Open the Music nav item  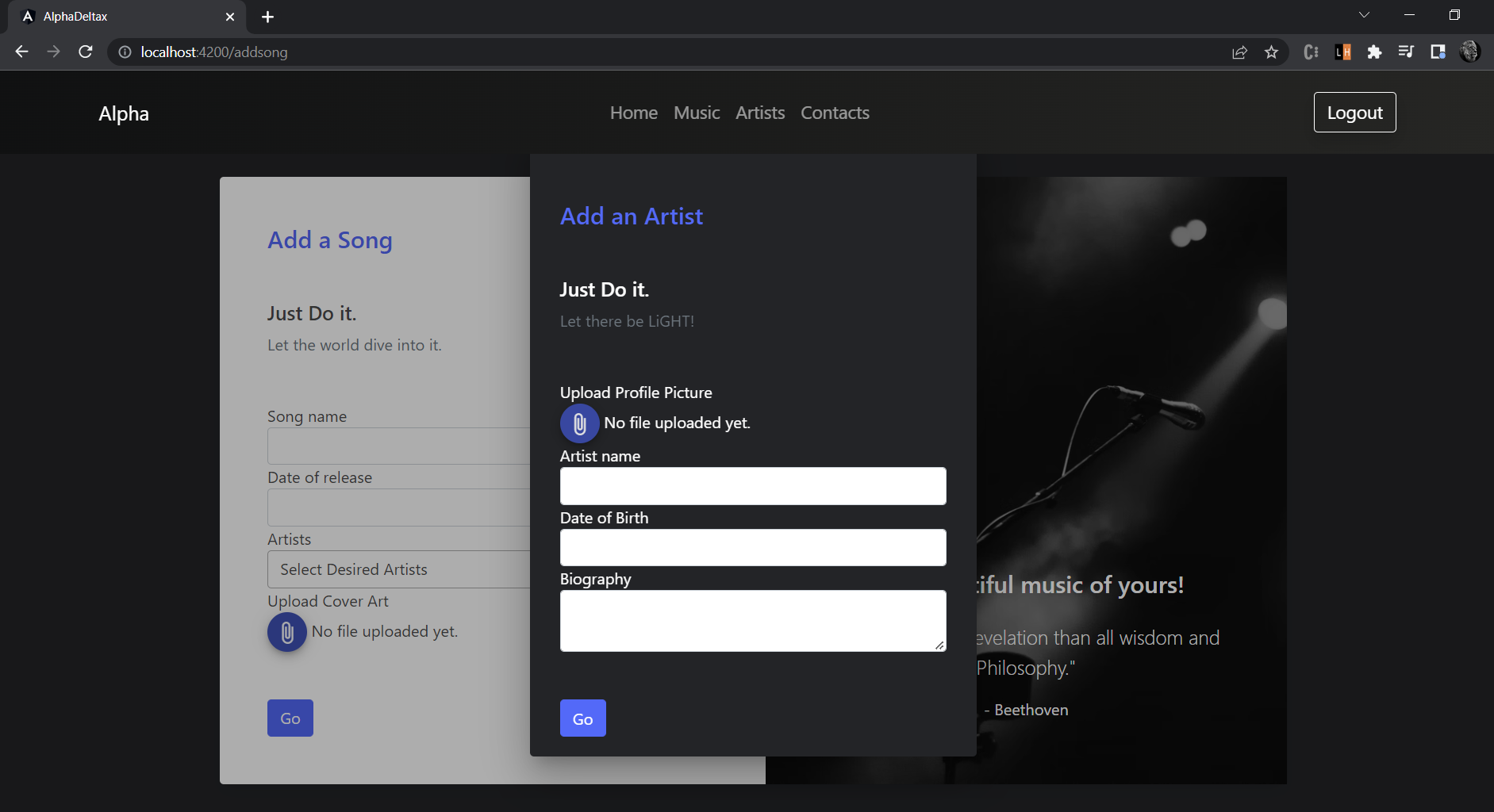click(x=697, y=113)
